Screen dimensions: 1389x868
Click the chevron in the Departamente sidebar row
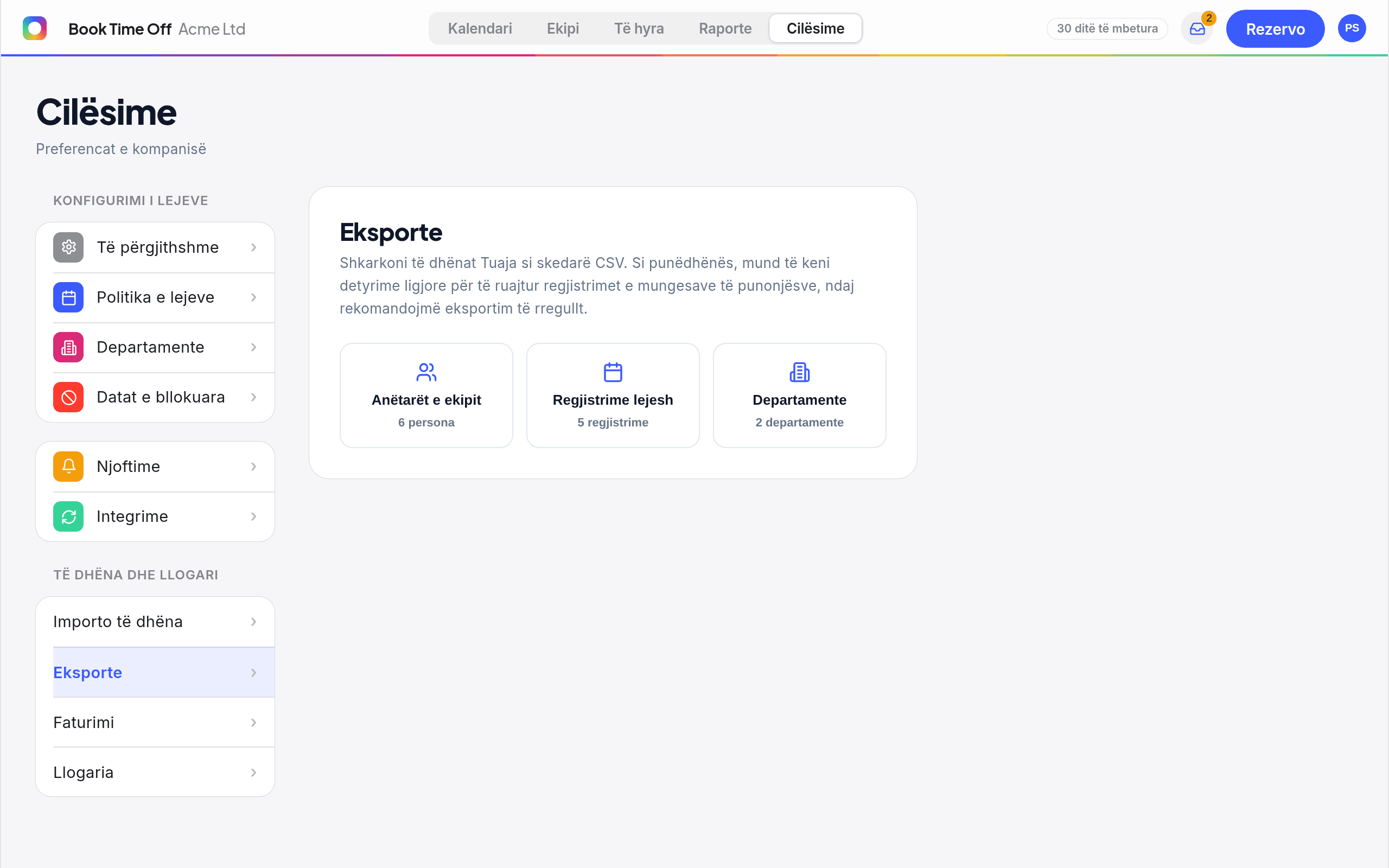[x=253, y=347]
